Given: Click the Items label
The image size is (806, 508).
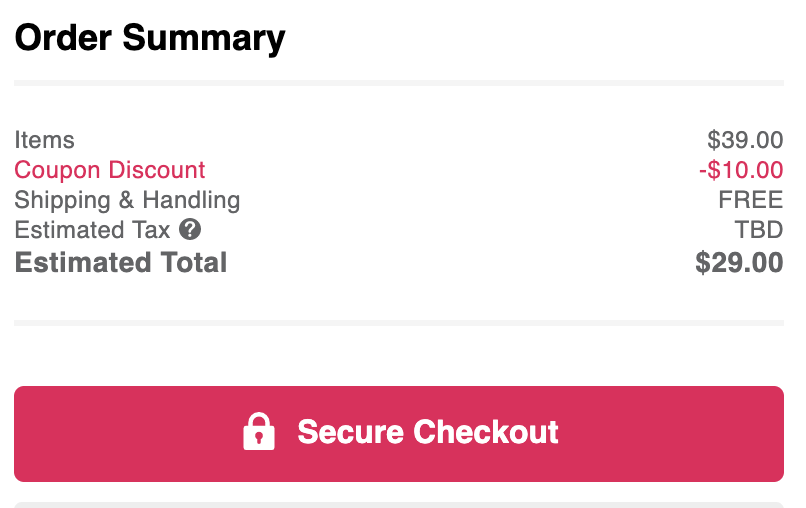Looking at the screenshot, I should tap(44, 140).
